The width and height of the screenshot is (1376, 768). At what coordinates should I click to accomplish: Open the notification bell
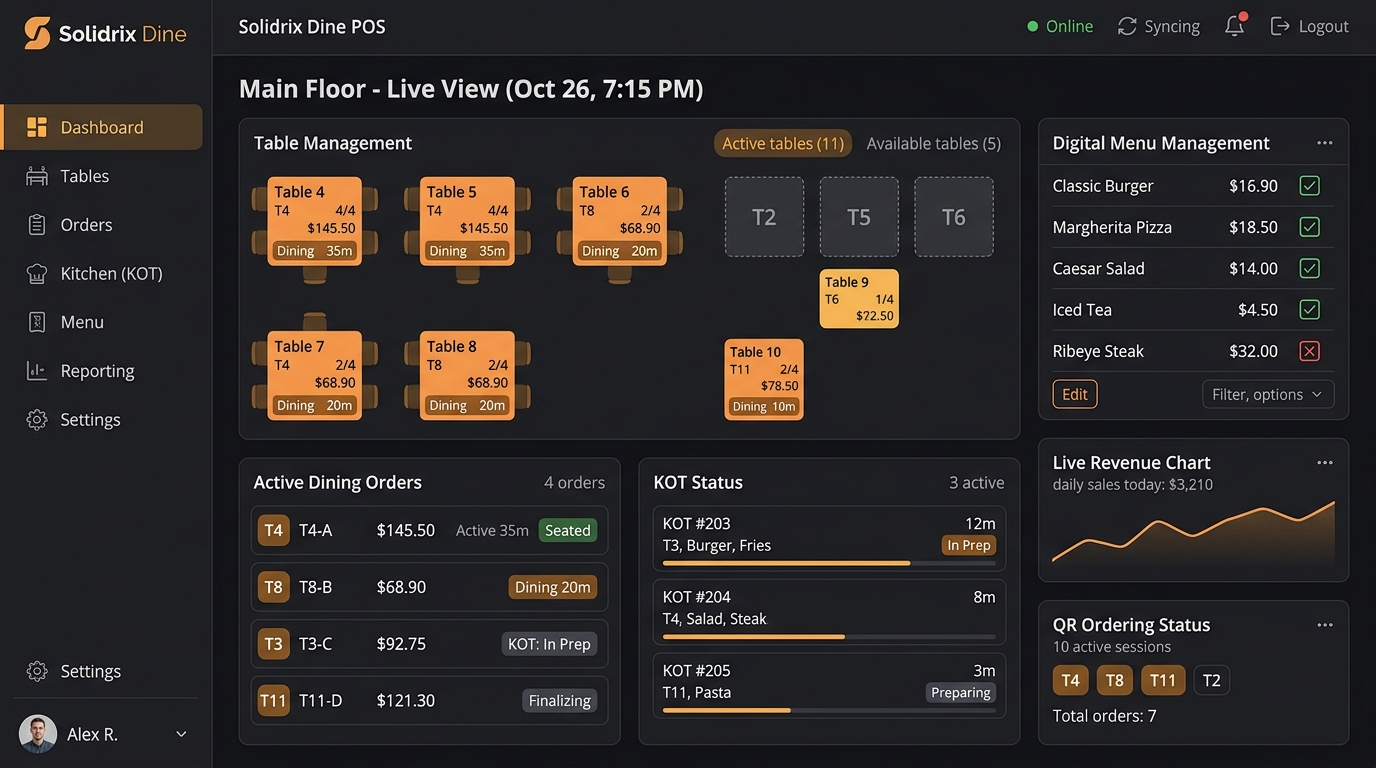(x=1235, y=27)
